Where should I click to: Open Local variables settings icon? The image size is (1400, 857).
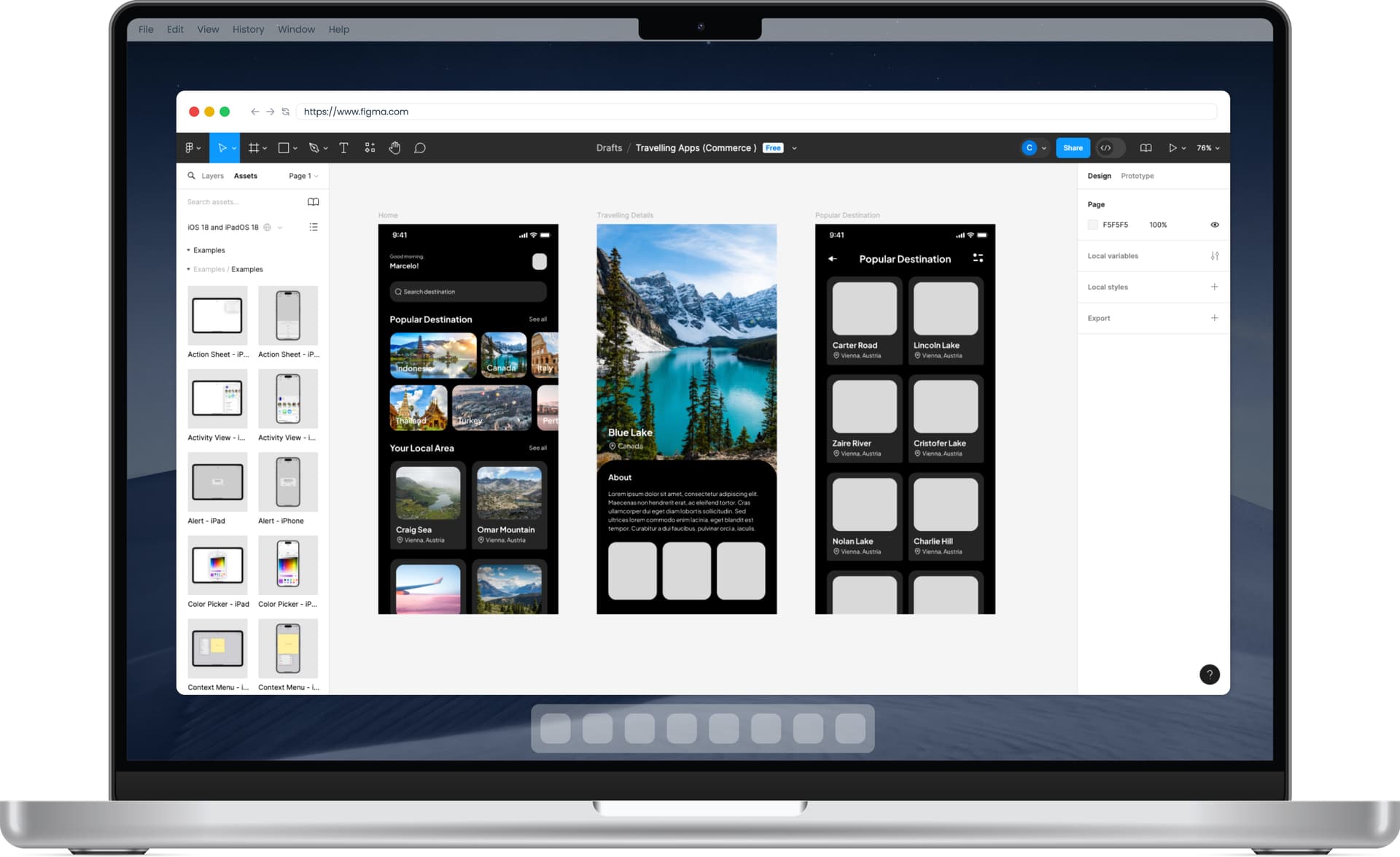pos(1214,256)
